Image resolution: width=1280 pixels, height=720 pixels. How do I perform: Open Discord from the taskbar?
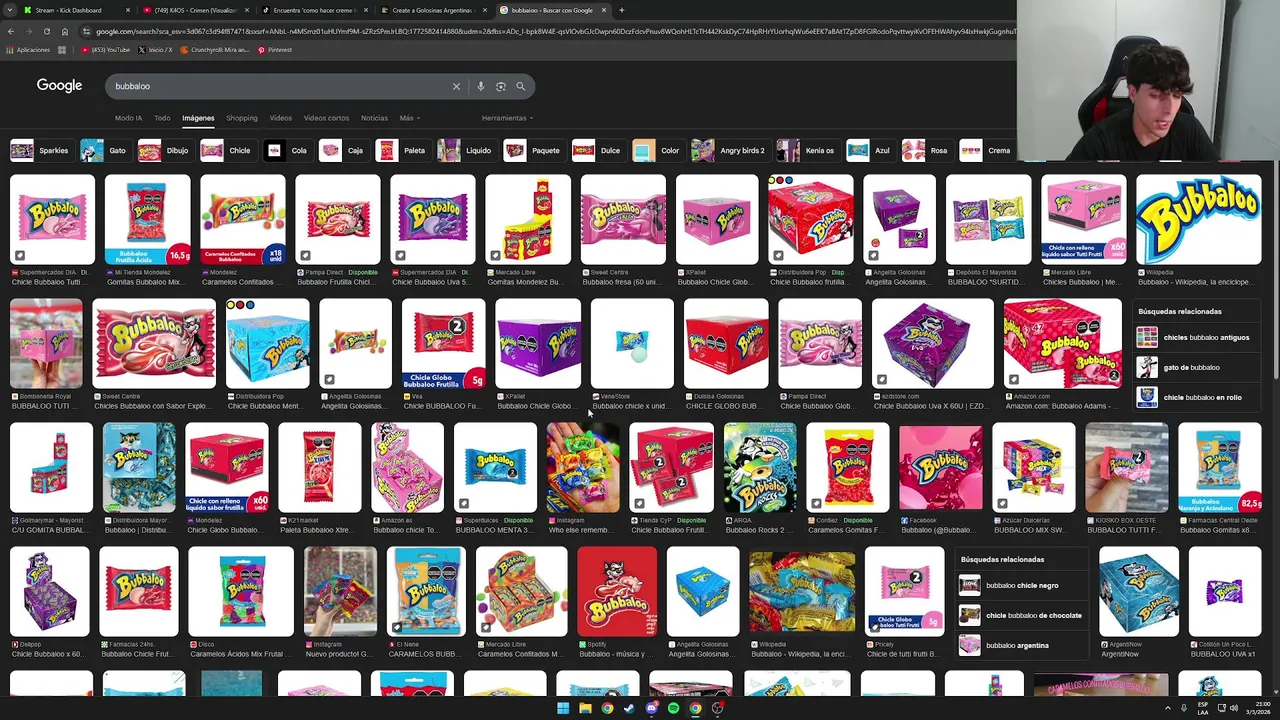651,708
